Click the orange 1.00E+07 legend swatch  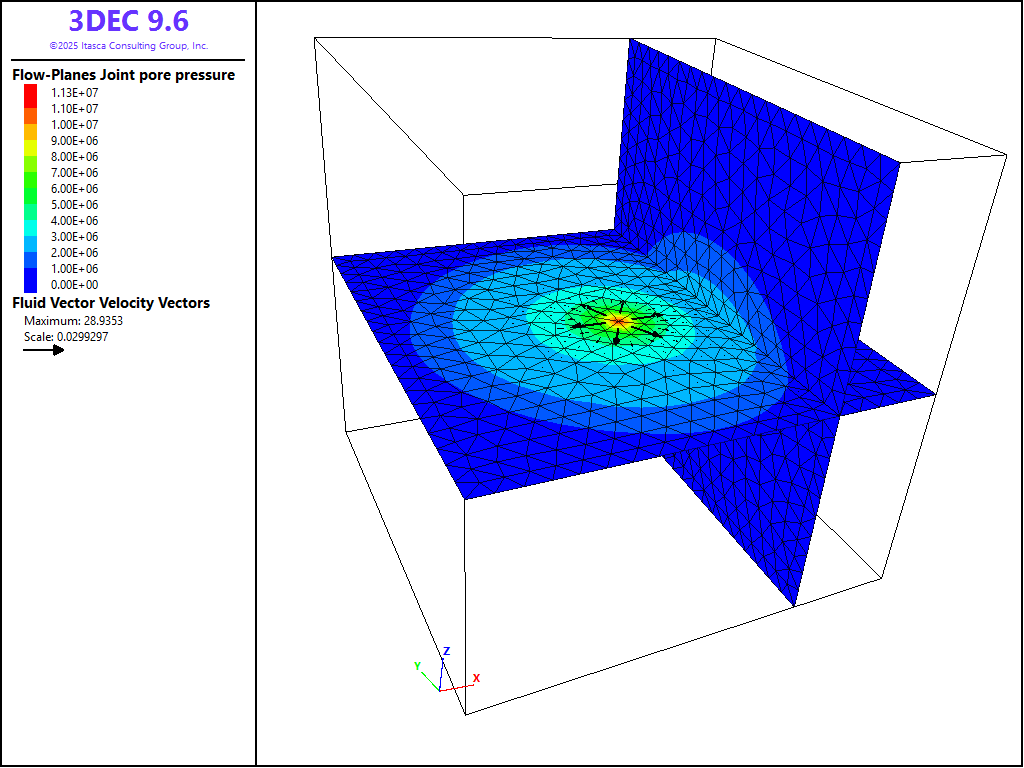click(x=31, y=124)
